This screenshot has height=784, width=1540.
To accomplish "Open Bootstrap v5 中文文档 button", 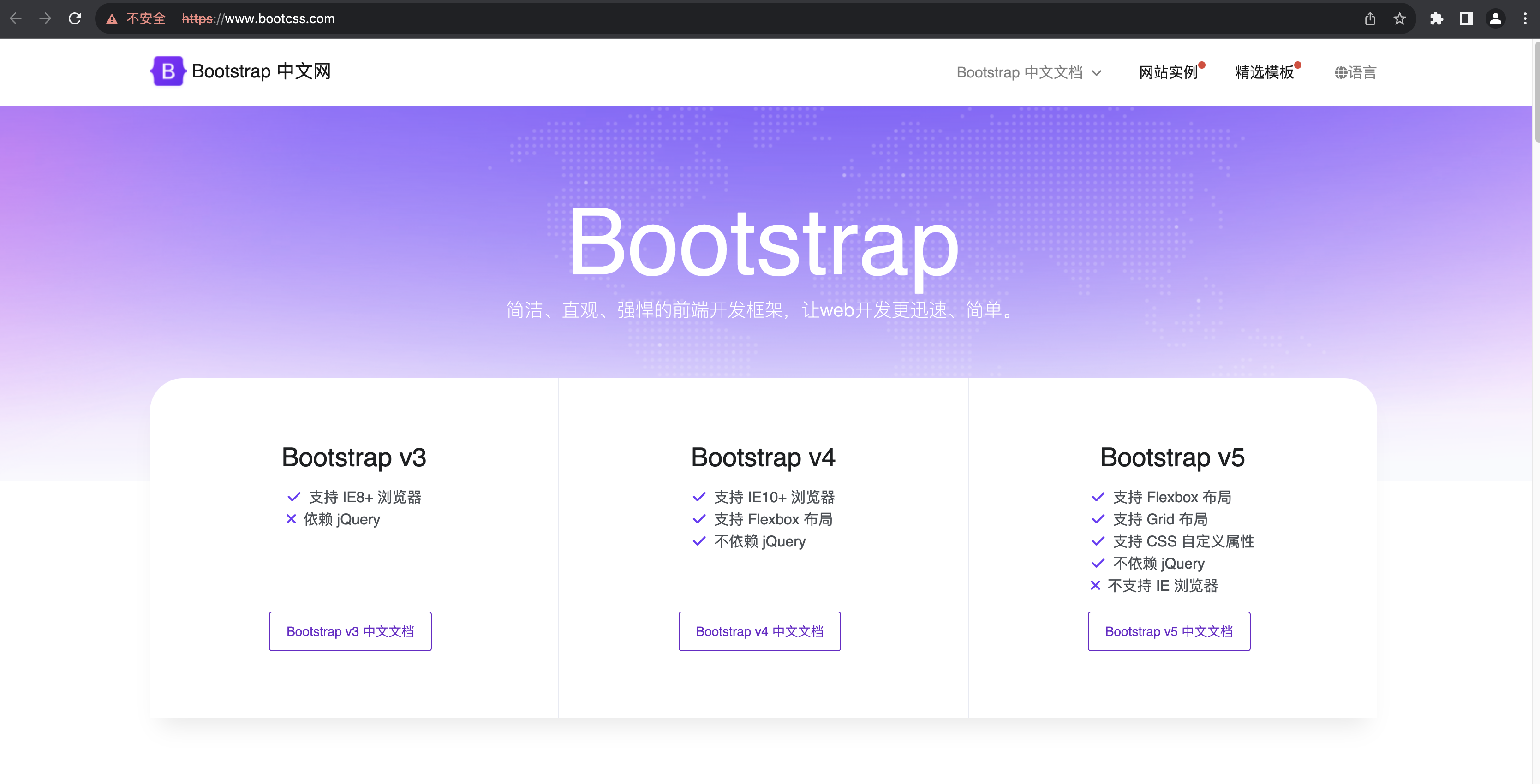I will coord(1169,631).
